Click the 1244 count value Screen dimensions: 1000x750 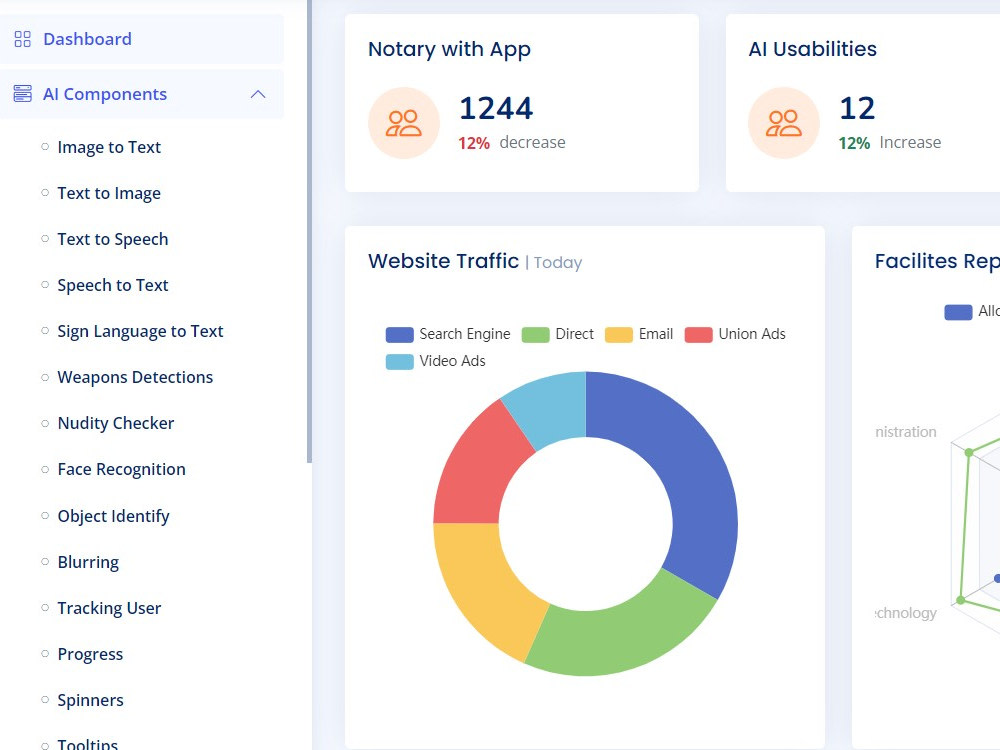pyautogui.click(x=496, y=108)
